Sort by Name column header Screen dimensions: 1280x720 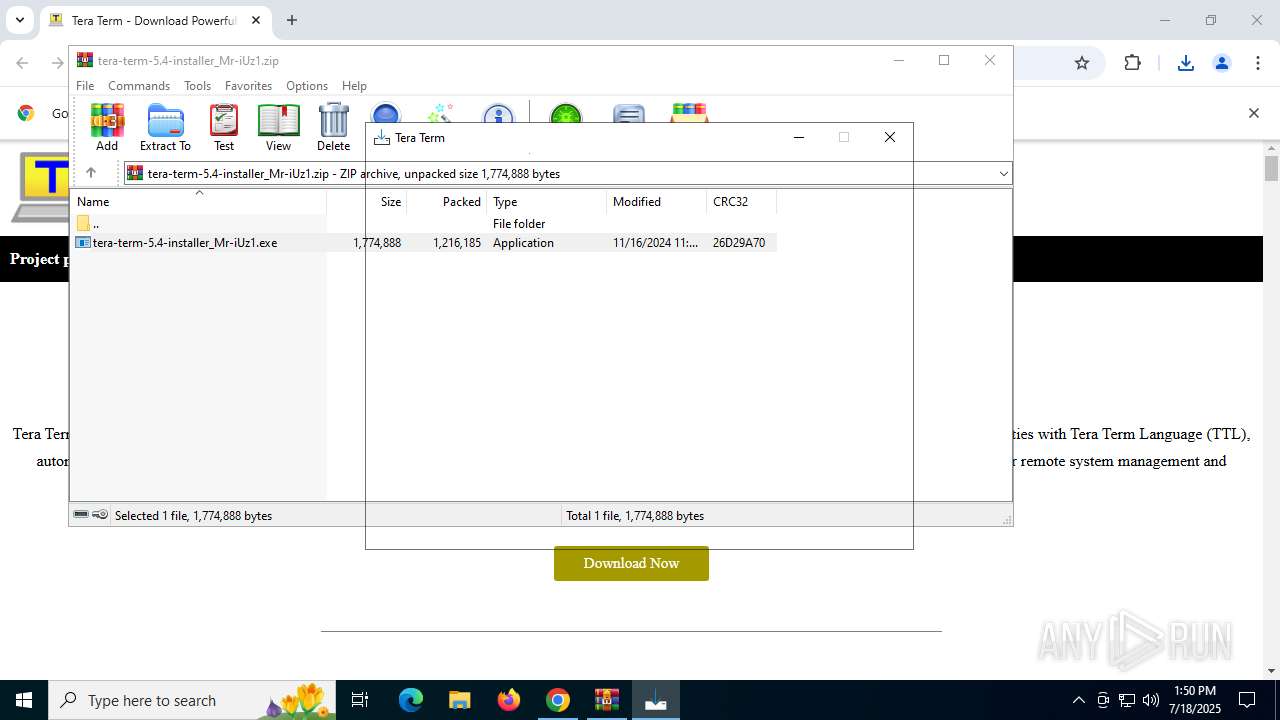198,202
